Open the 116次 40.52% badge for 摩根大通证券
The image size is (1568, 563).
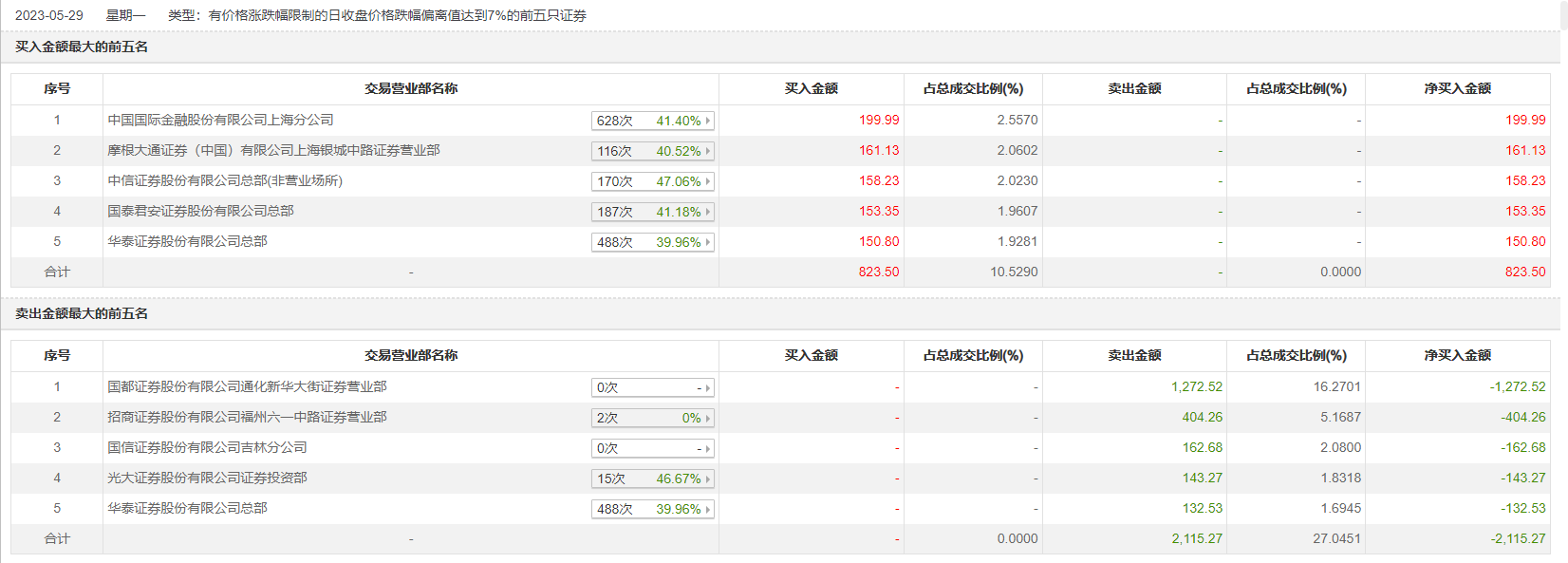[652, 151]
